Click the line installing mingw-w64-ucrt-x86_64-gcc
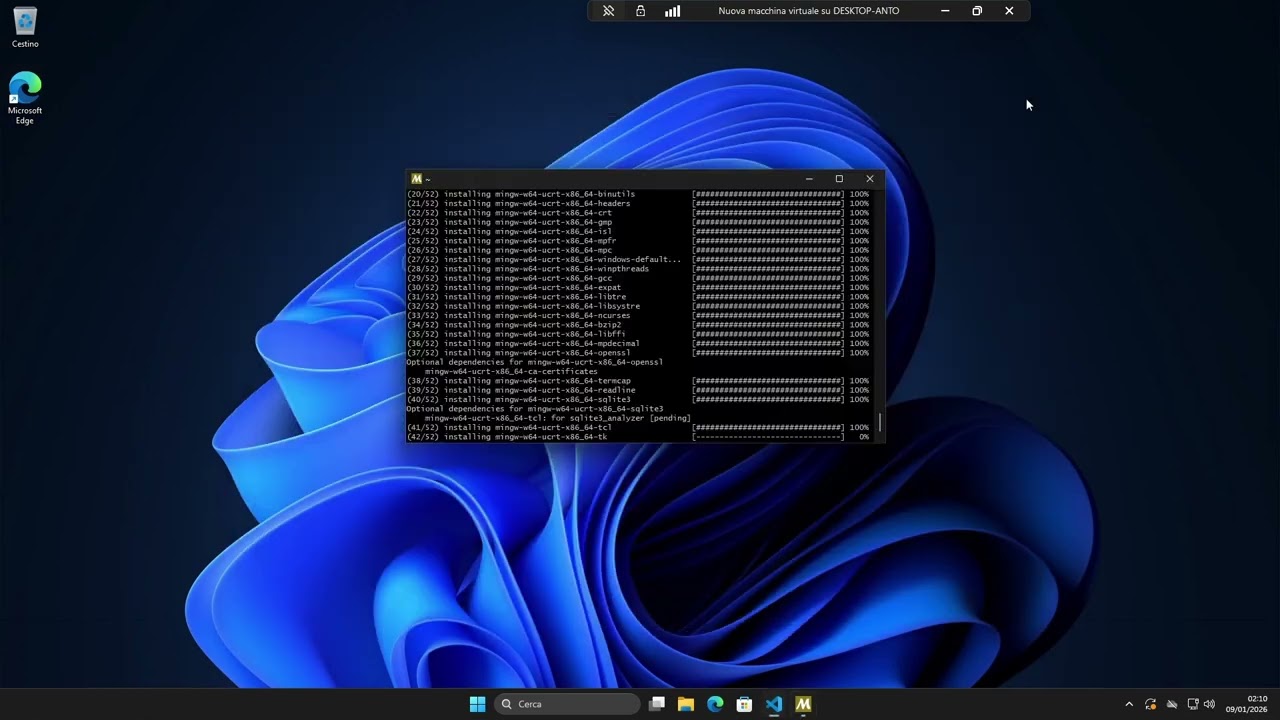Viewport: 1280px width, 720px height. point(638,278)
